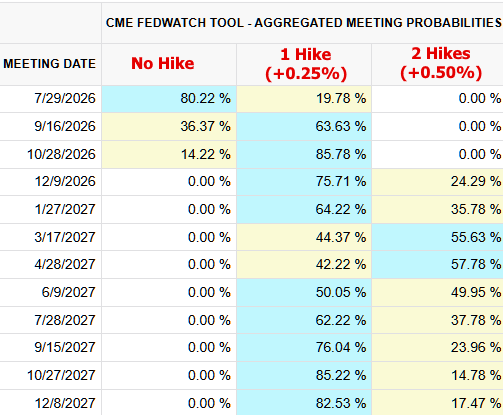Click the 80.22 % No Hike cell
503x415 pixels.
coord(169,99)
